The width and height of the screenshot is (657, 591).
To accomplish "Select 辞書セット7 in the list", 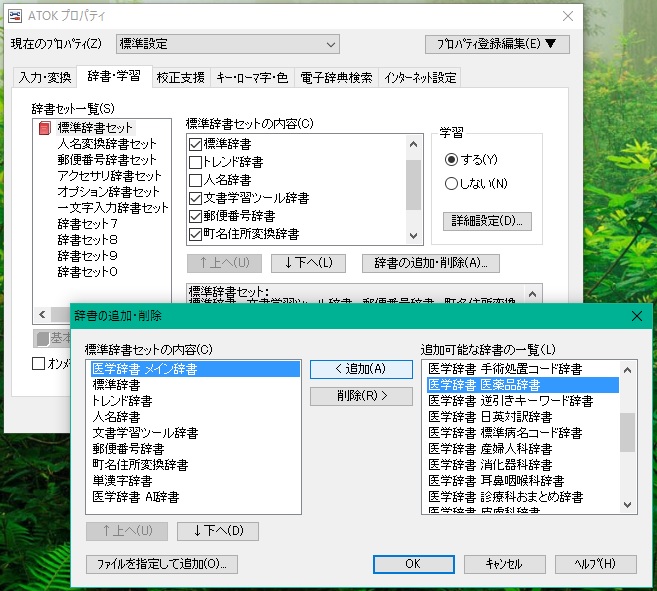I will 87,224.
